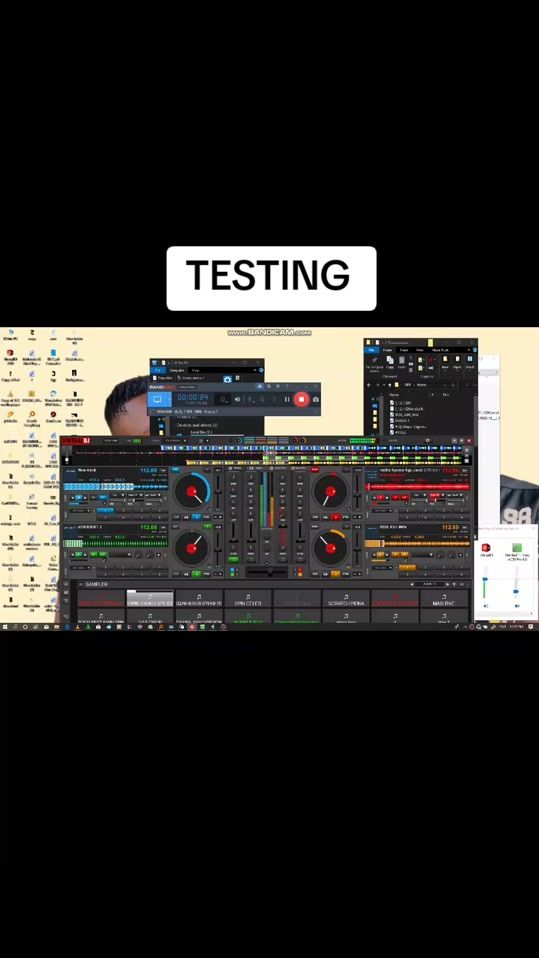Toggle the green play button on the bottom-left deck
Image resolution: width=539 pixels, height=958 pixels.
click(x=197, y=574)
